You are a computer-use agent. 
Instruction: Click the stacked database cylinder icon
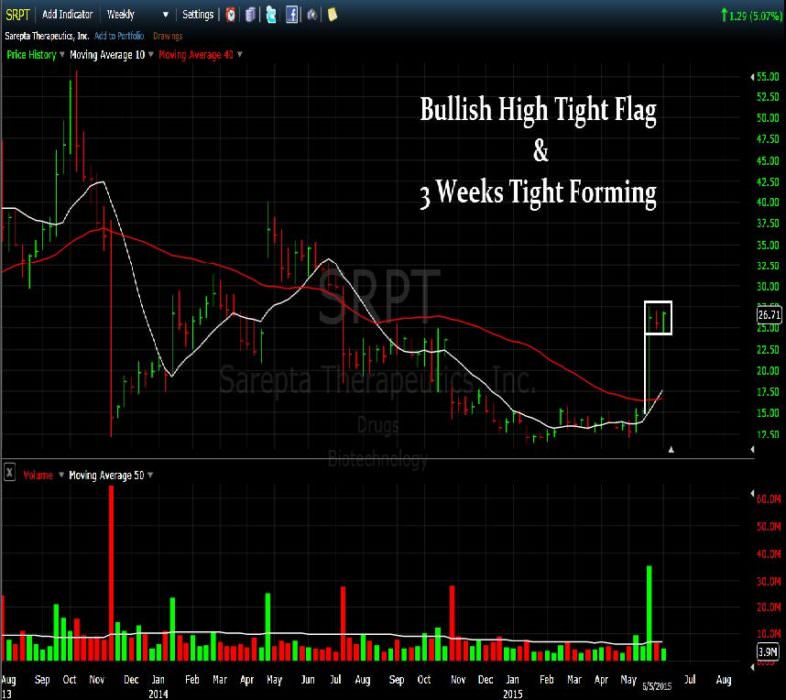(250, 15)
